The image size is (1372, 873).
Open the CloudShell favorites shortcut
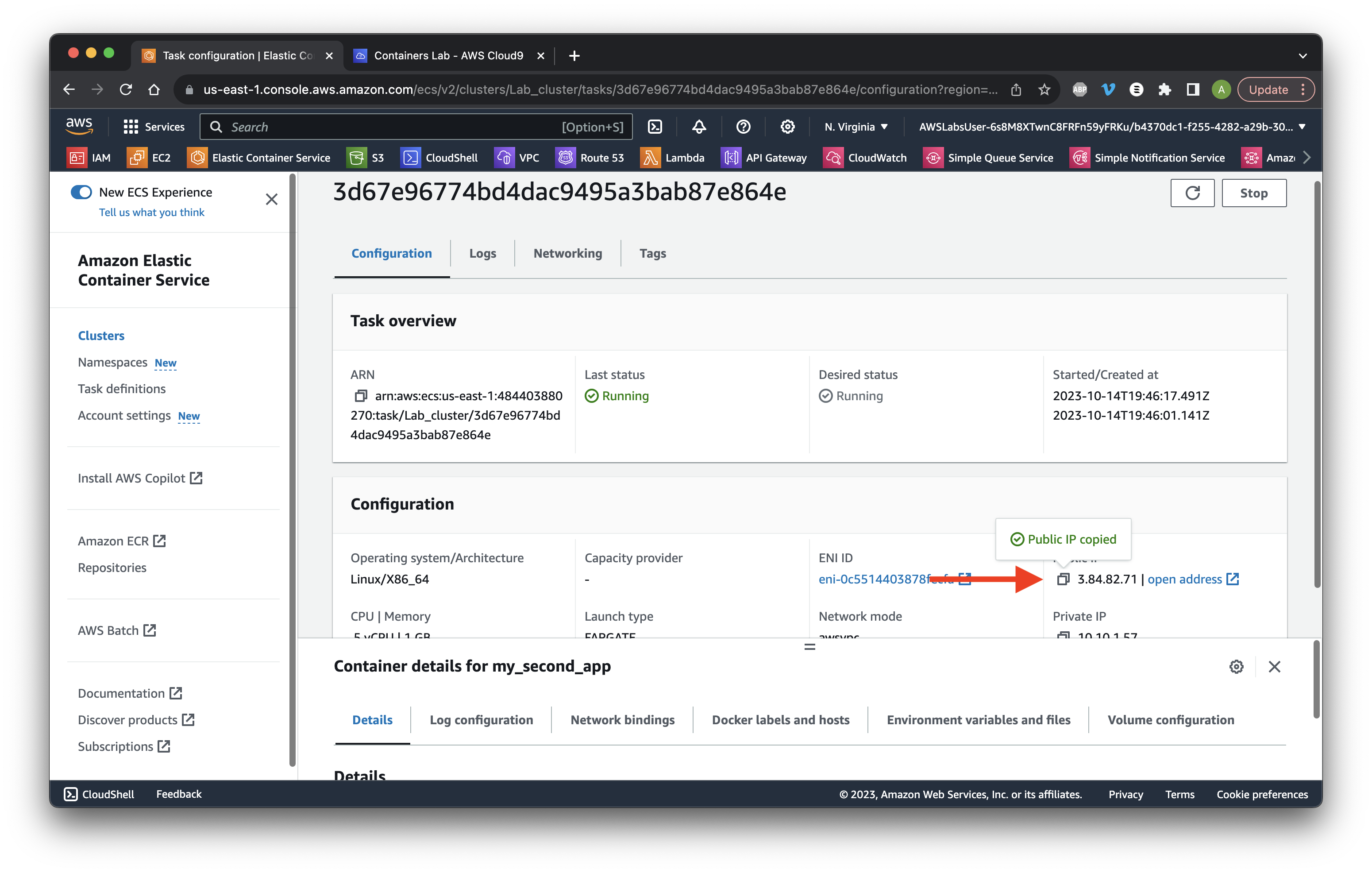tap(439, 158)
